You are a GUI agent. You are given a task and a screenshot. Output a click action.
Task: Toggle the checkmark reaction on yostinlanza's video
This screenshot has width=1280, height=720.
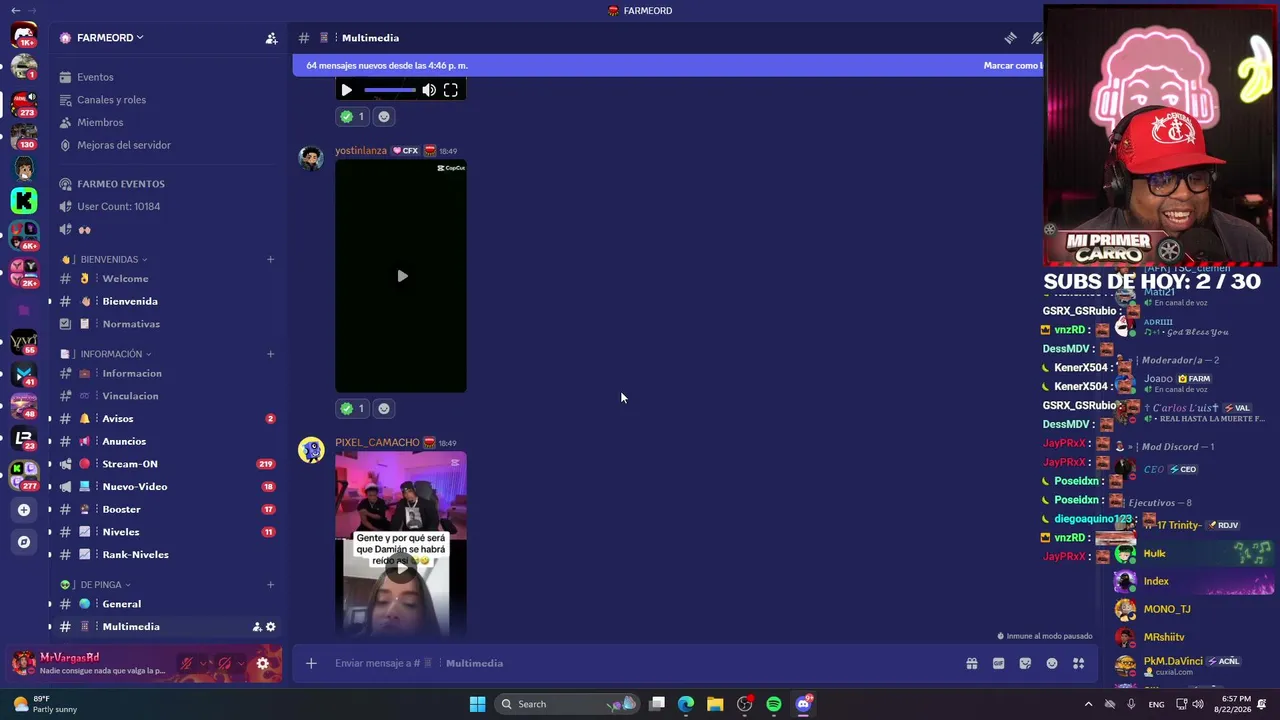pyautogui.click(x=352, y=408)
